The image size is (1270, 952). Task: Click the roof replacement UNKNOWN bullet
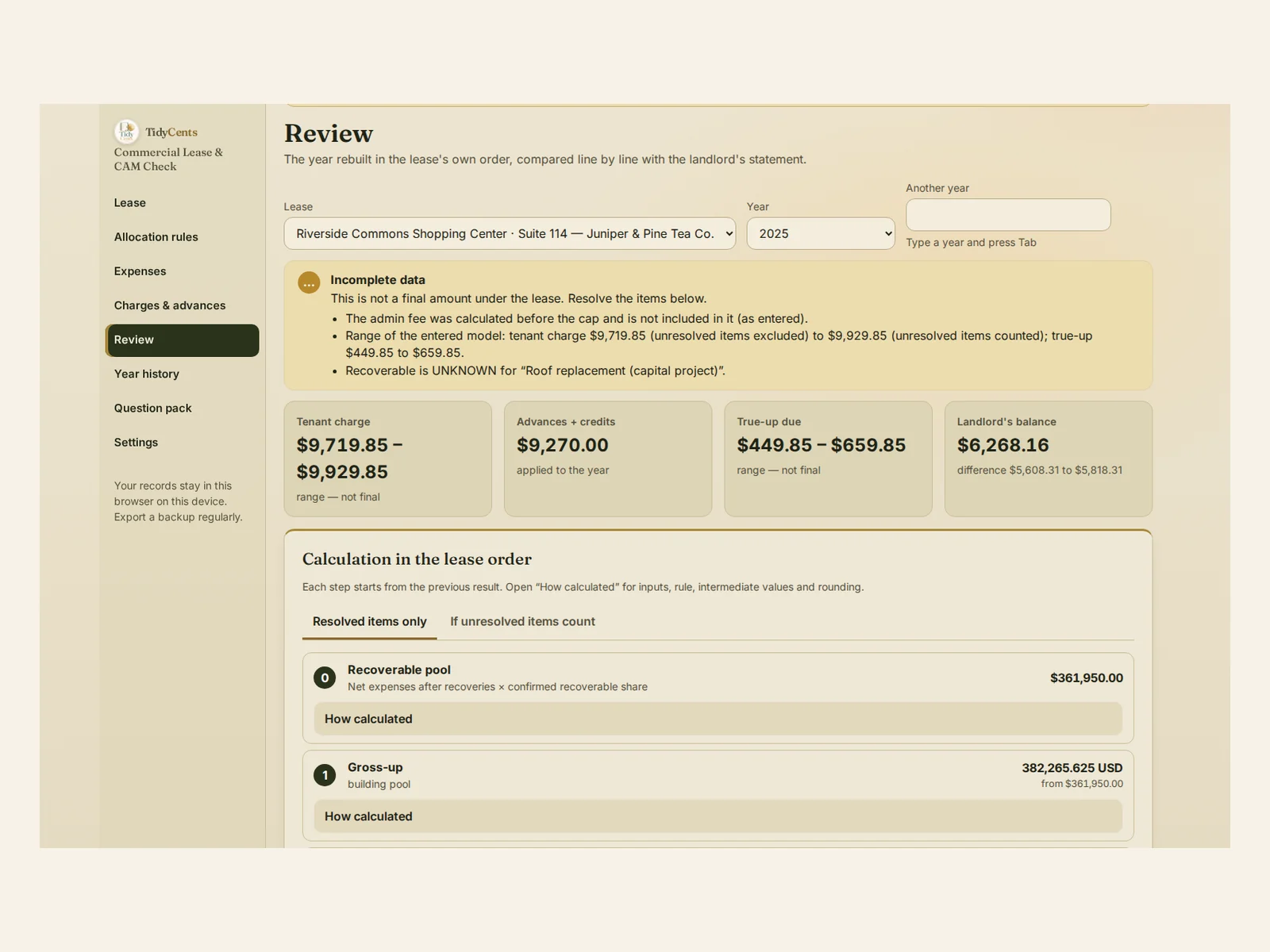535,370
